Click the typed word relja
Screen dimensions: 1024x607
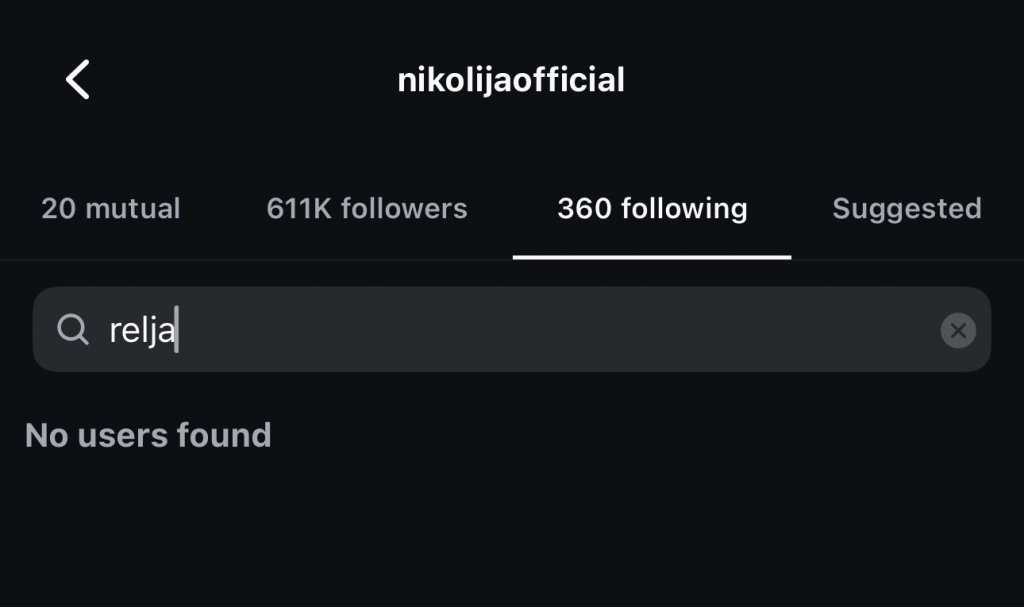(141, 330)
